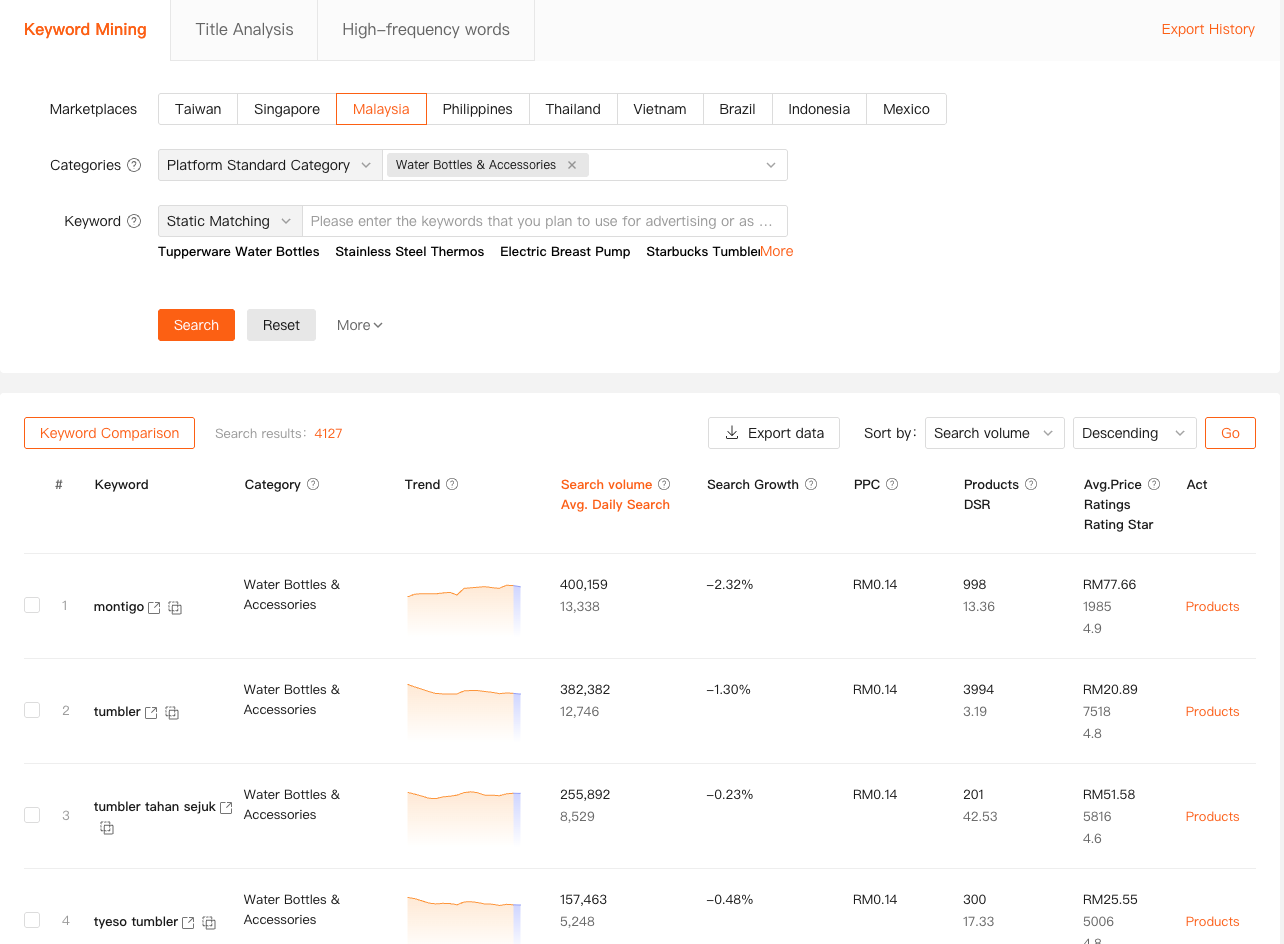Open Platform Standard Category dropdown
This screenshot has width=1284, height=944.
(x=269, y=166)
